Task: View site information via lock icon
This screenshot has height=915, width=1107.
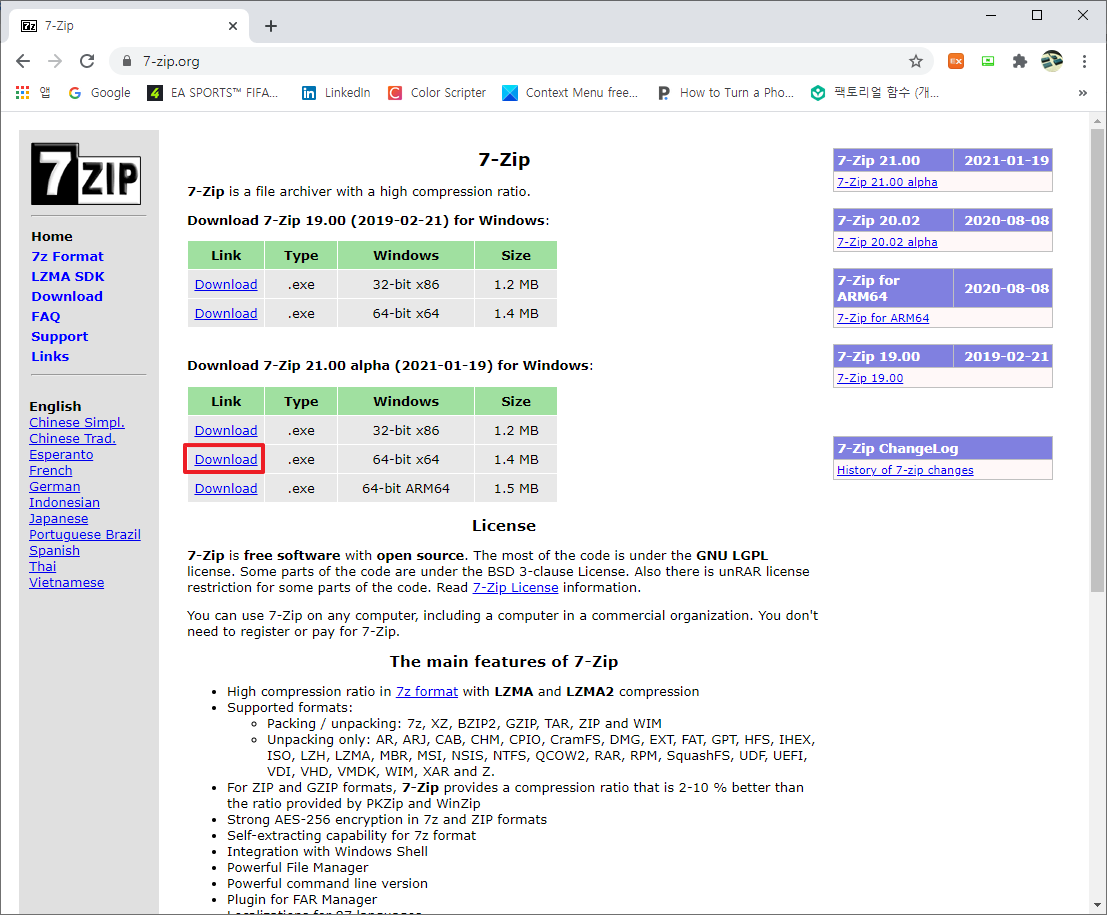Action: 127,61
